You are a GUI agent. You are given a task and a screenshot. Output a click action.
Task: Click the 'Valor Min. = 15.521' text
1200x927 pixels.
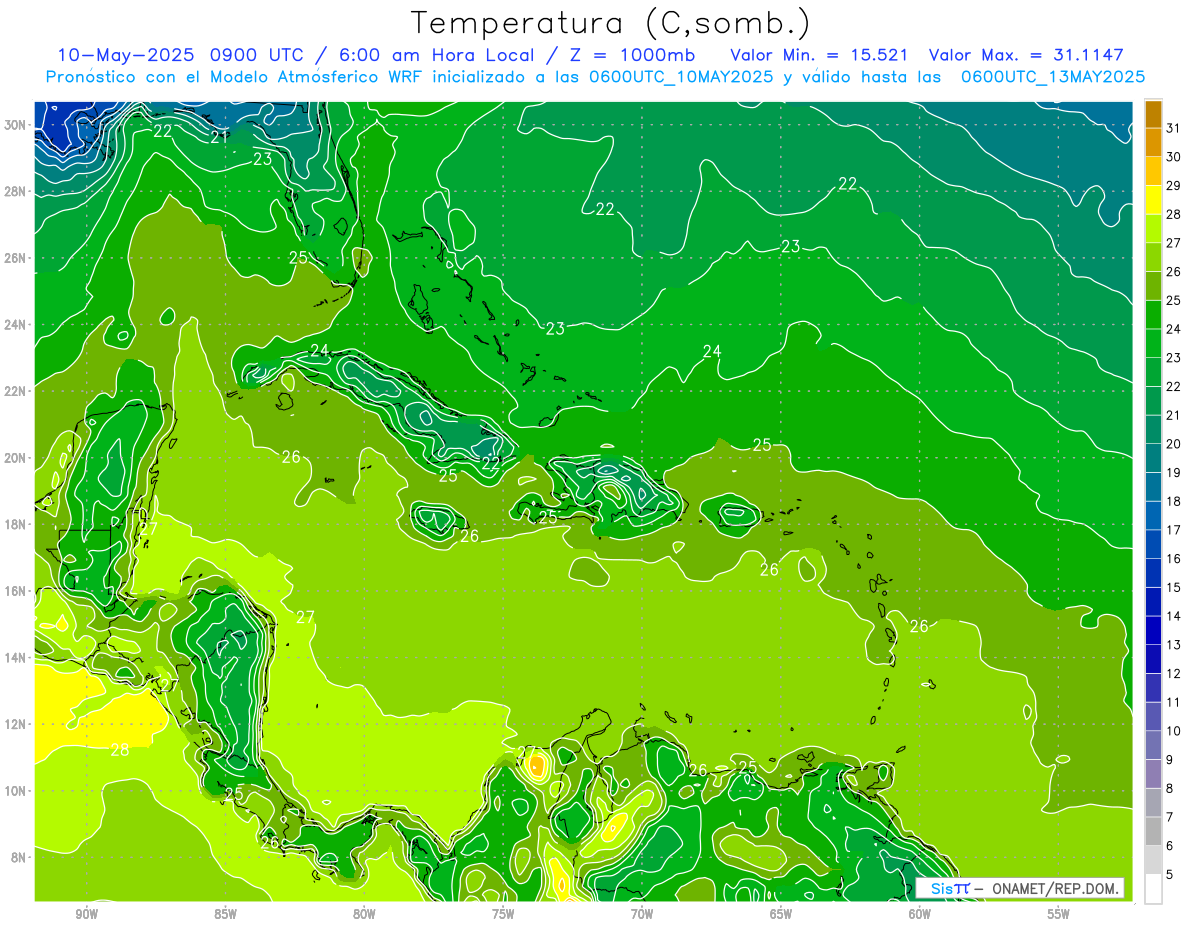pyautogui.click(x=819, y=55)
